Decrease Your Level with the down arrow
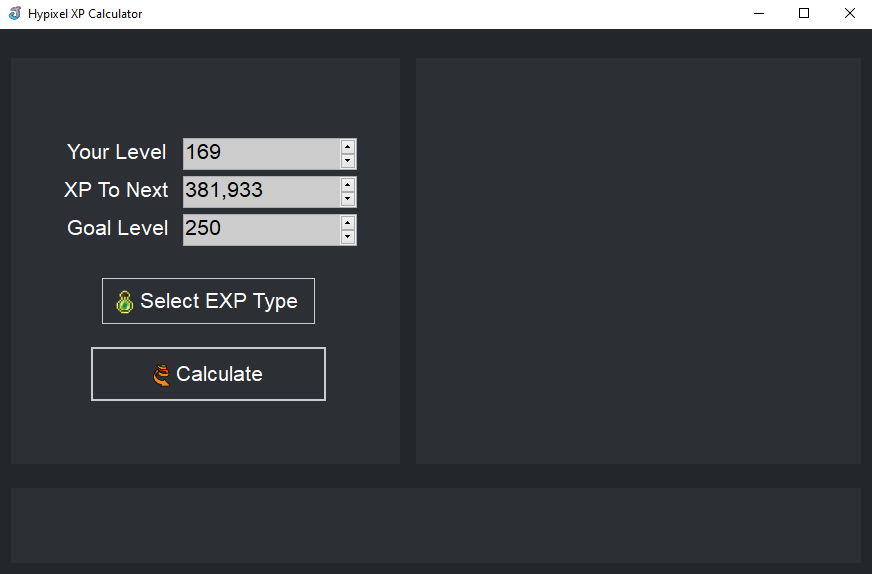The width and height of the screenshot is (872, 574). coord(348,161)
